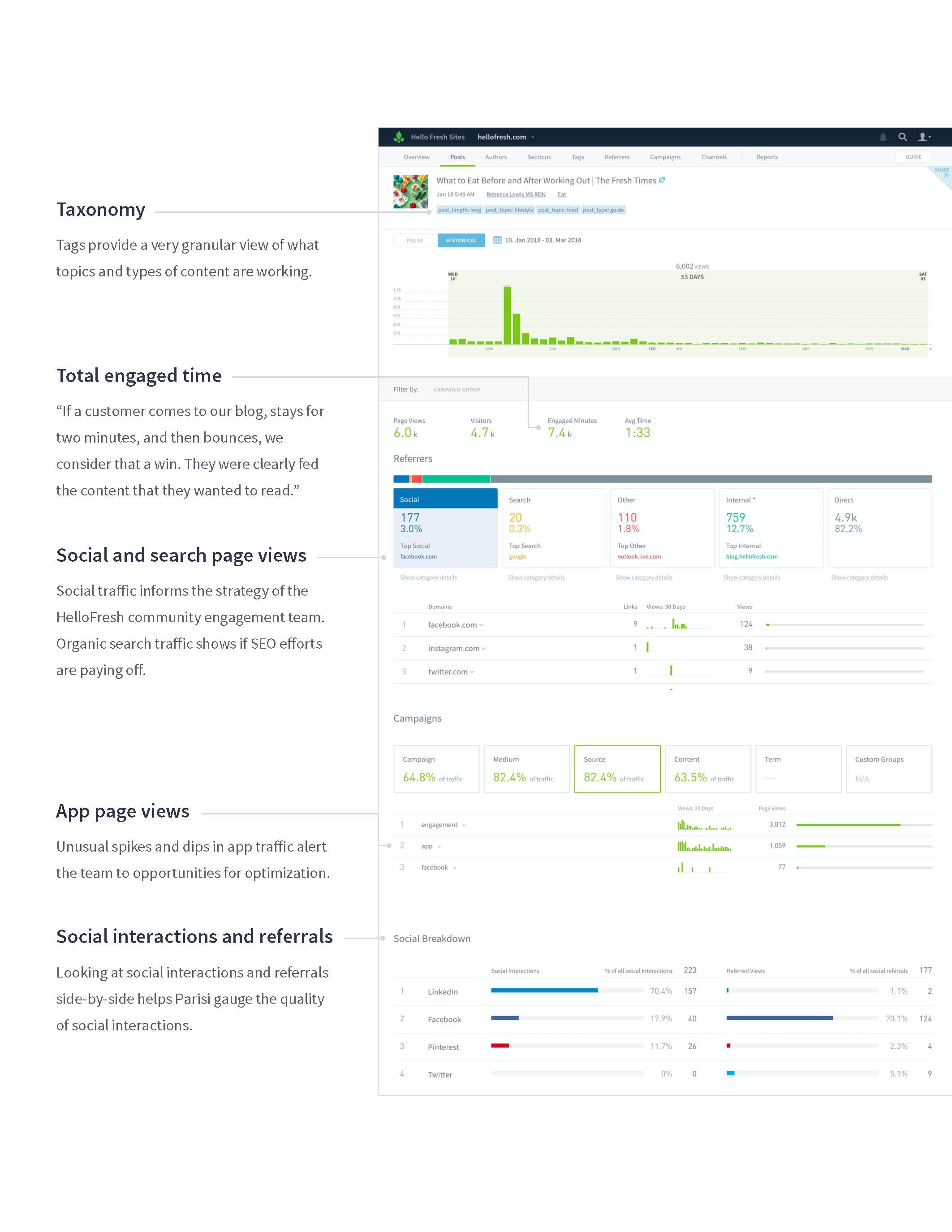Switch to the Referrers tab

(x=617, y=157)
